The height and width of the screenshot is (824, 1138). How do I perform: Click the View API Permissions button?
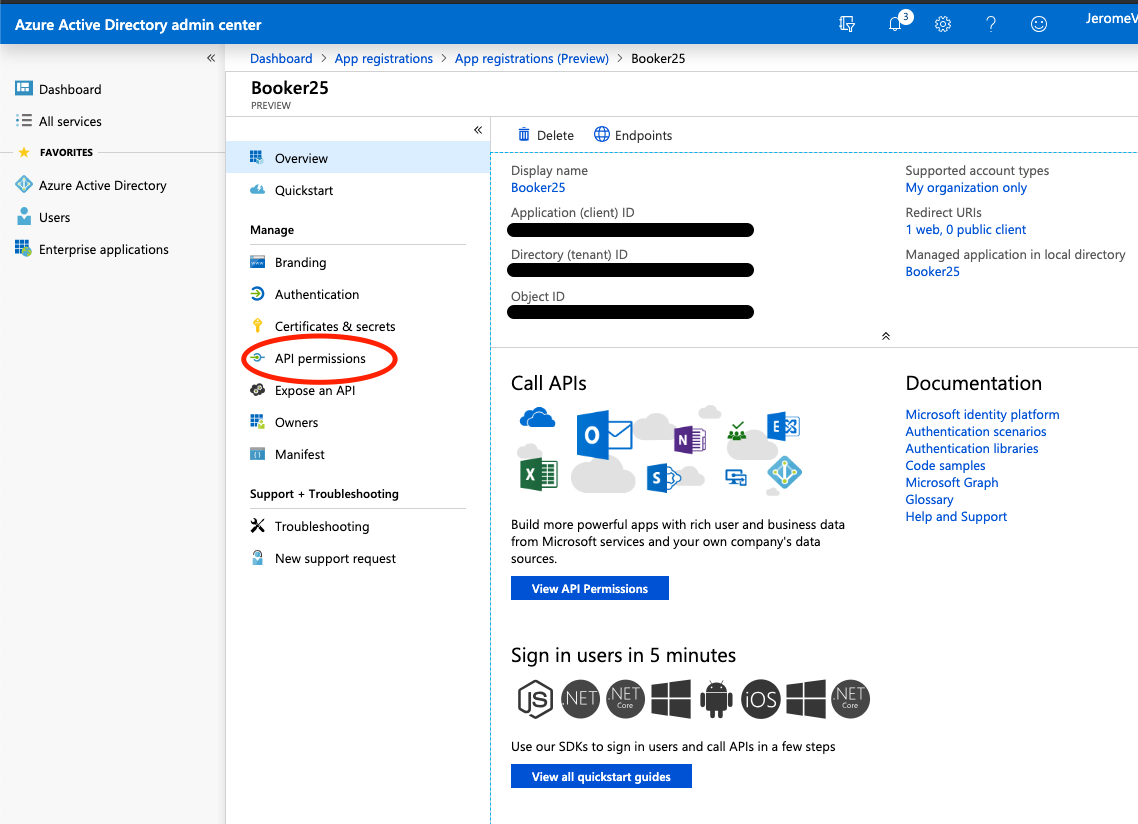[x=589, y=588]
